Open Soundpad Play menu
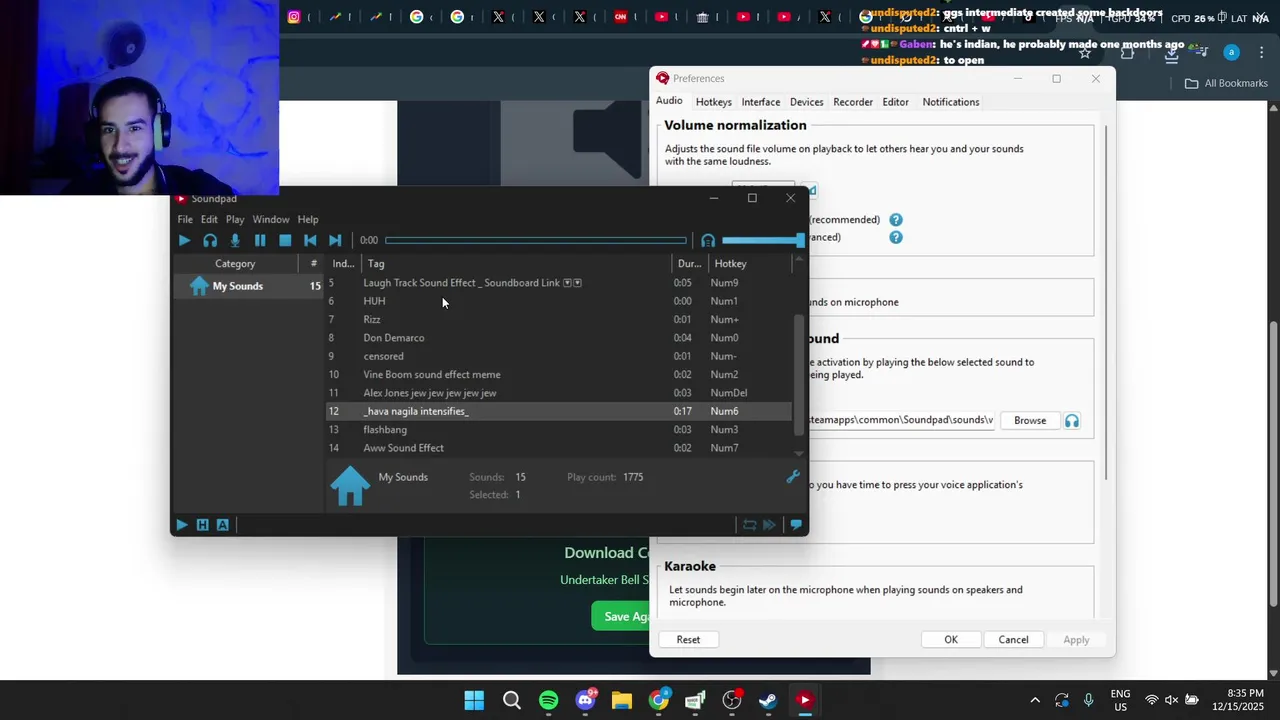Viewport: 1280px width, 720px height. pos(235,219)
